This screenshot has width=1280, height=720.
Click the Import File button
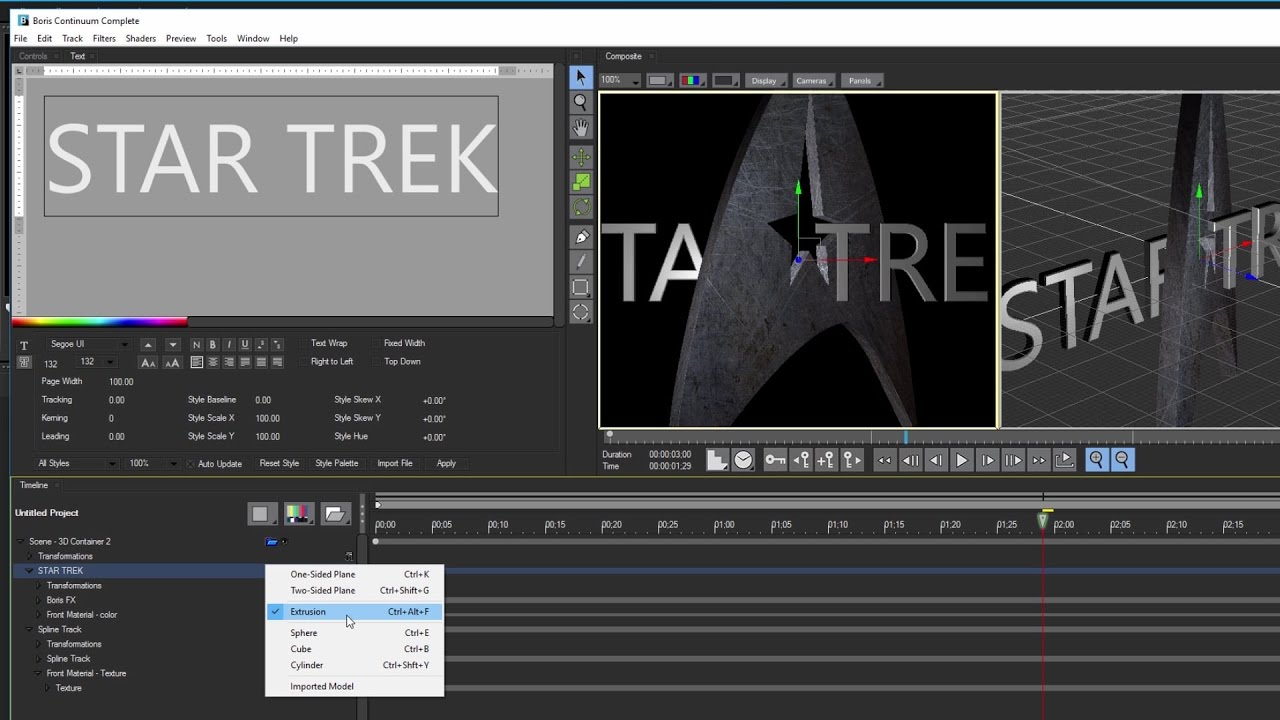394,464
